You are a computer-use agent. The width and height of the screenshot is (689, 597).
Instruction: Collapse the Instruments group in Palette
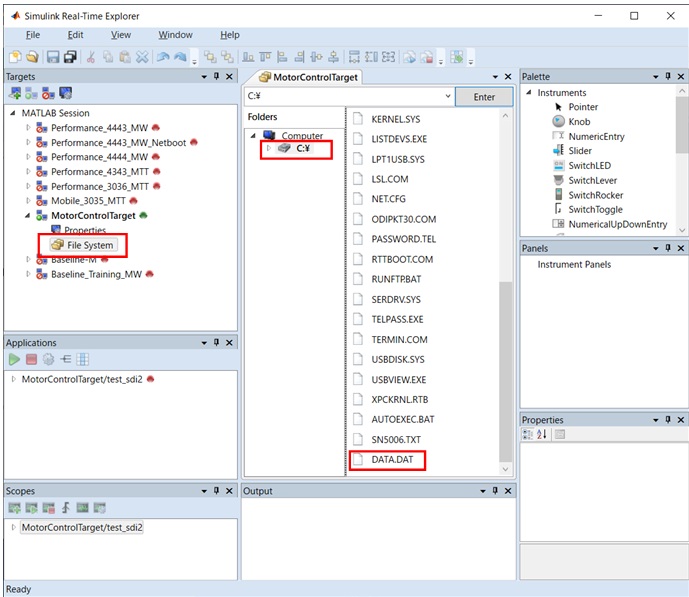529,92
